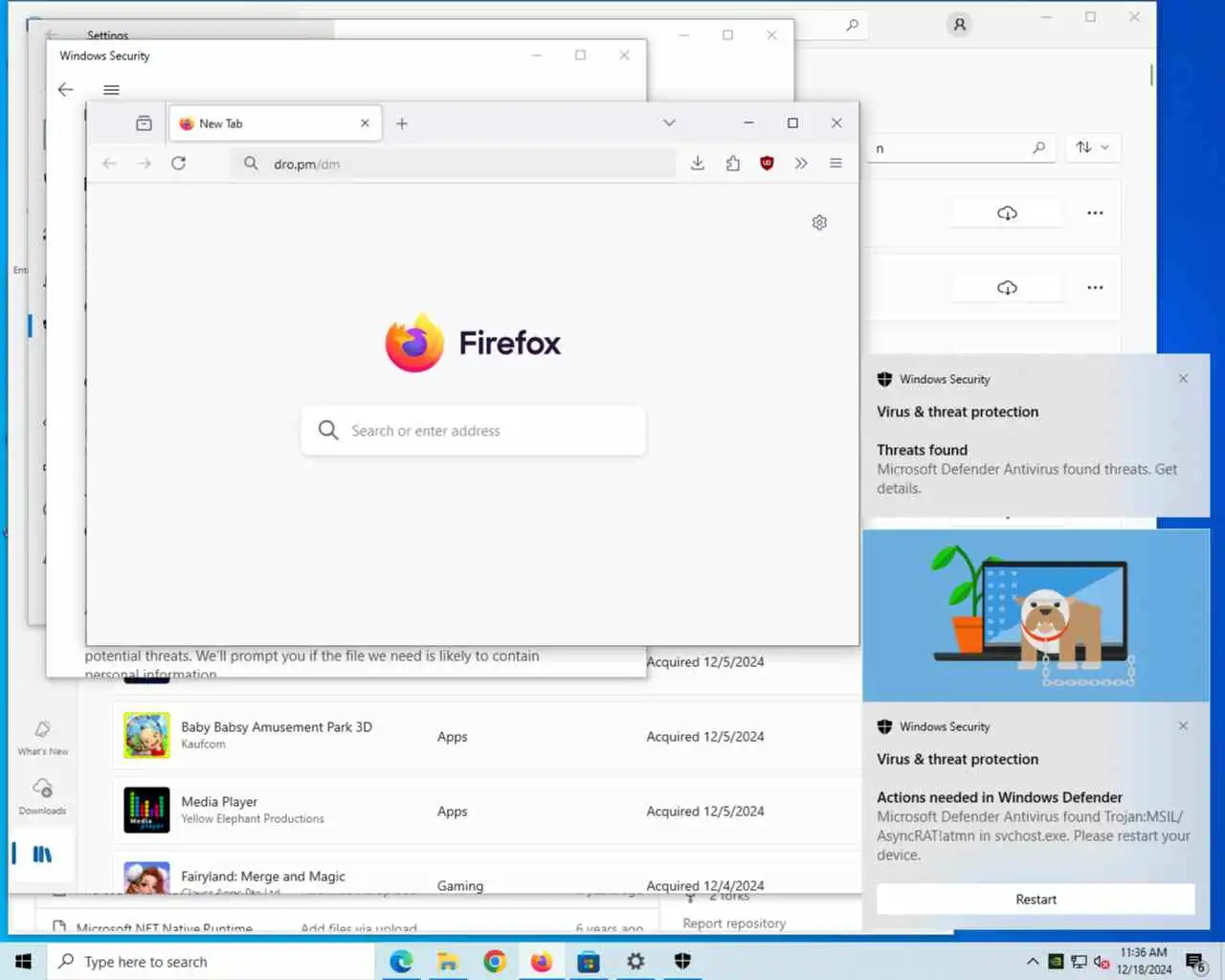The image size is (1225, 980).
Task: Focus the 'Search or enter address' box
Action: pyautogui.click(x=473, y=431)
